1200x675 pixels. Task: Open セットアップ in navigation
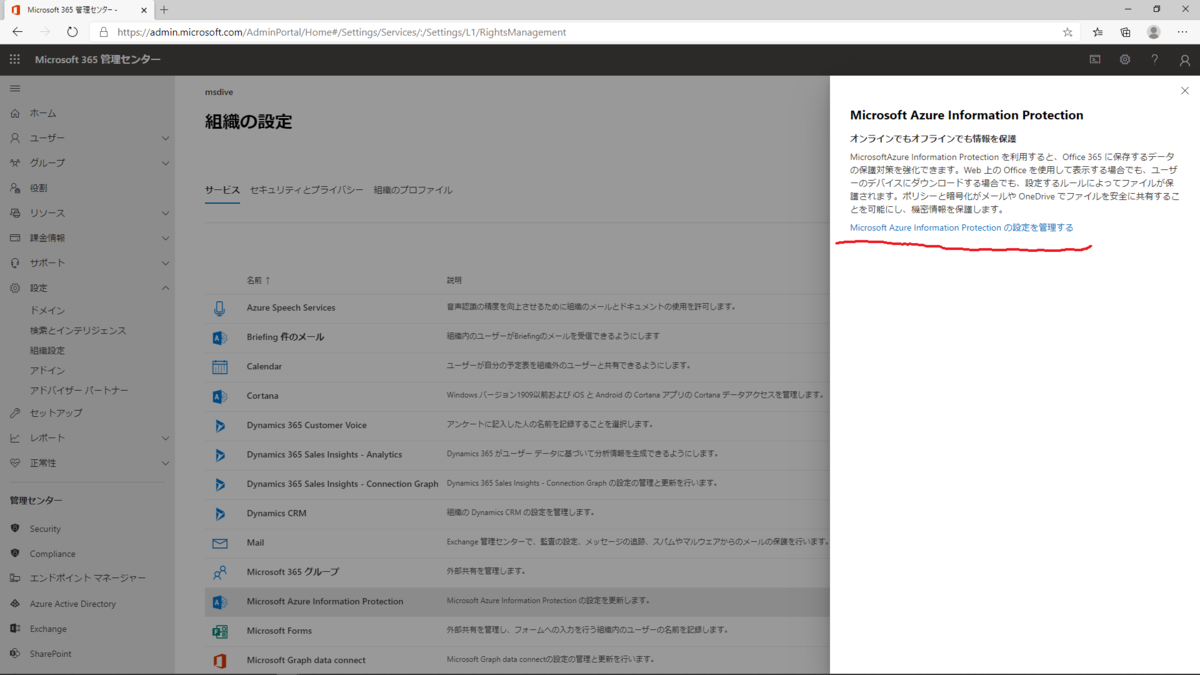[56, 413]
